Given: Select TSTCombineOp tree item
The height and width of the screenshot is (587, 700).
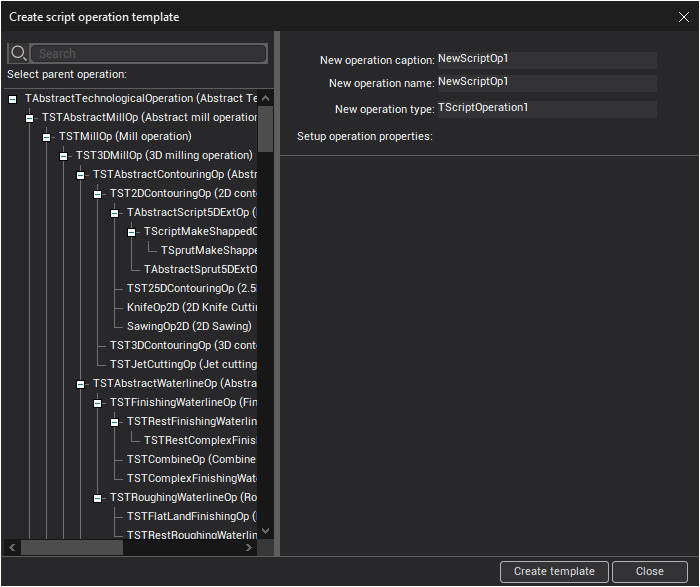Looking at the screenshot, I should click(x=190, y=459).
